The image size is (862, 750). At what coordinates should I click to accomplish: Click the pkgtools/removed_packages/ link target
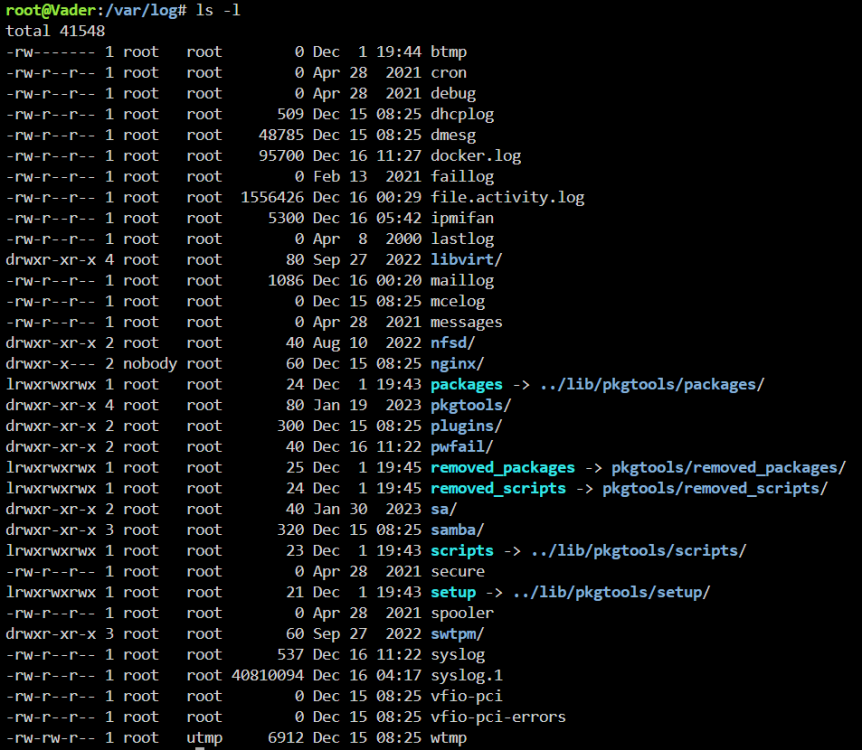click(x=728, y=468)
